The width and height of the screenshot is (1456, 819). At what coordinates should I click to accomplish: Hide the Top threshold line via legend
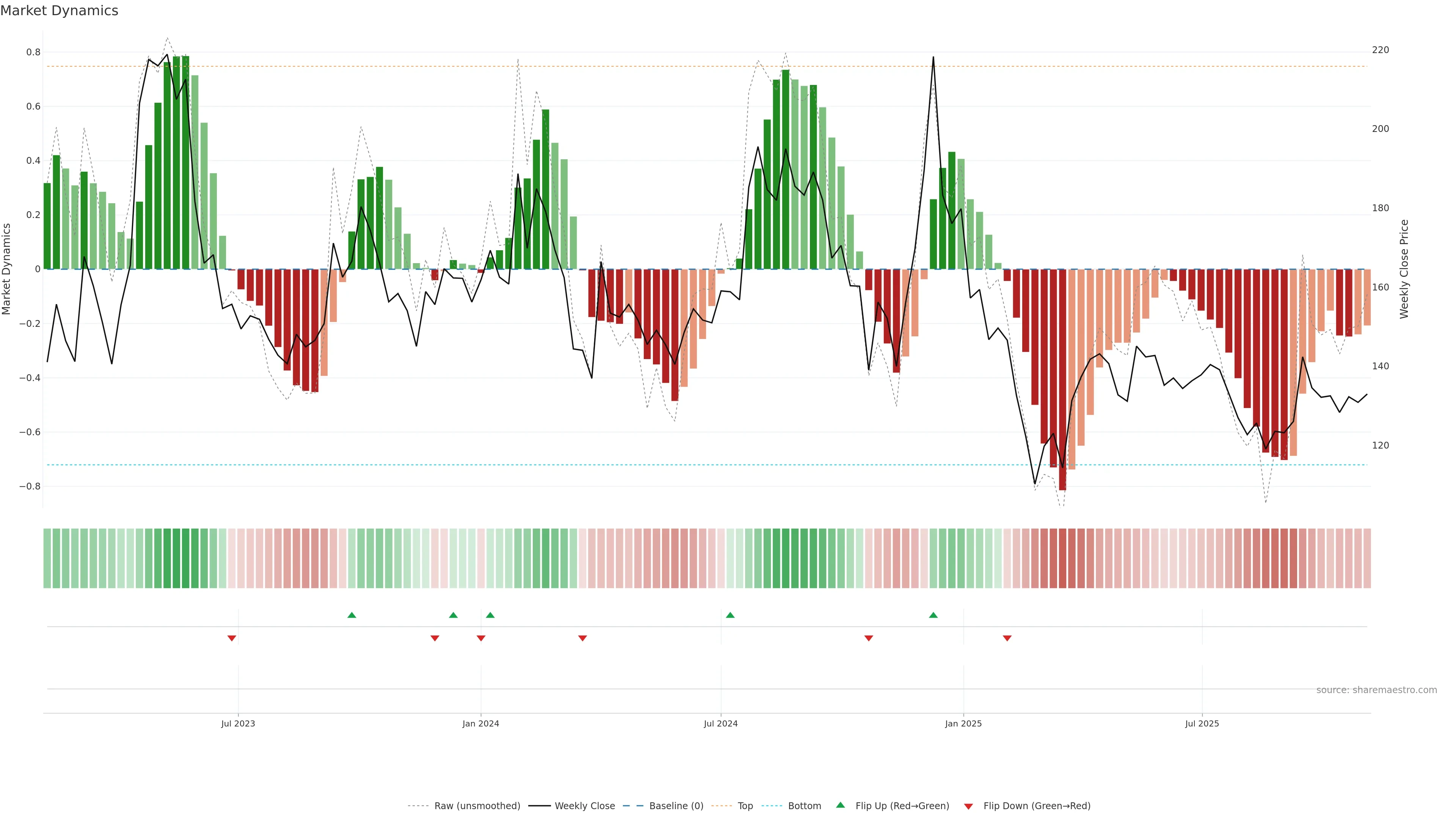pos(745,805)
